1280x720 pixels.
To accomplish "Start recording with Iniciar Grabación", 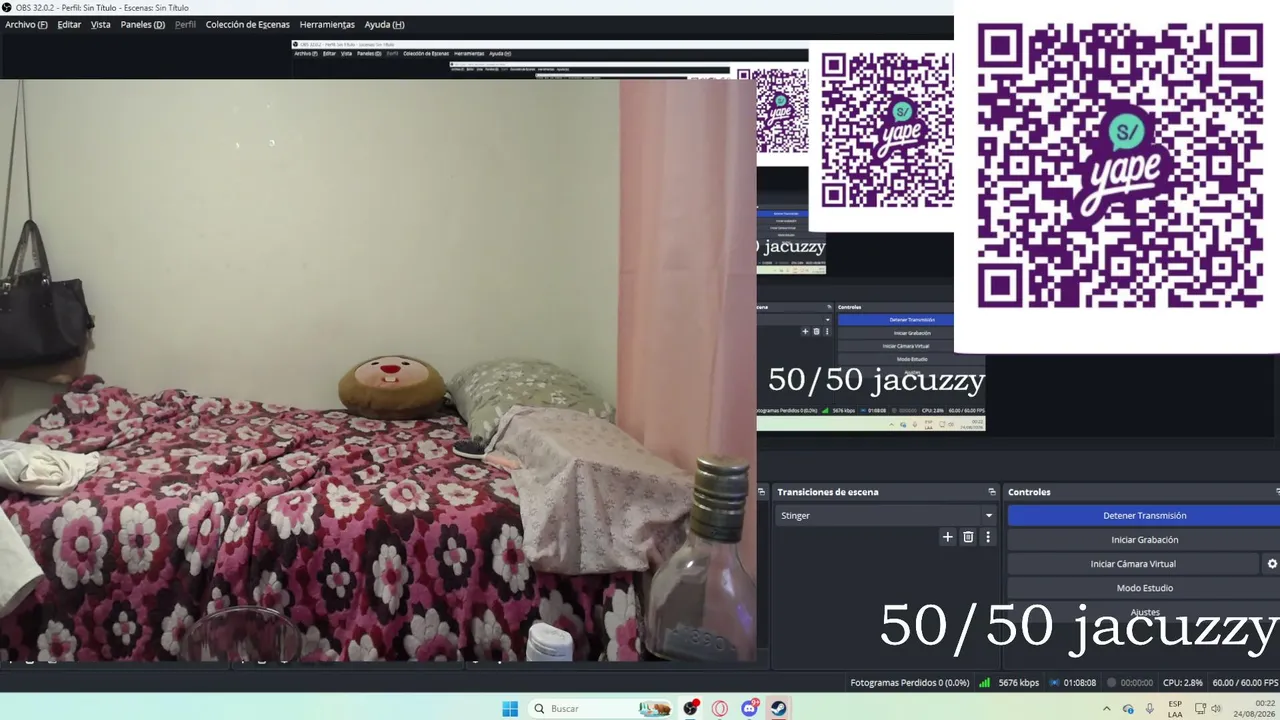I will [1144, 540].
